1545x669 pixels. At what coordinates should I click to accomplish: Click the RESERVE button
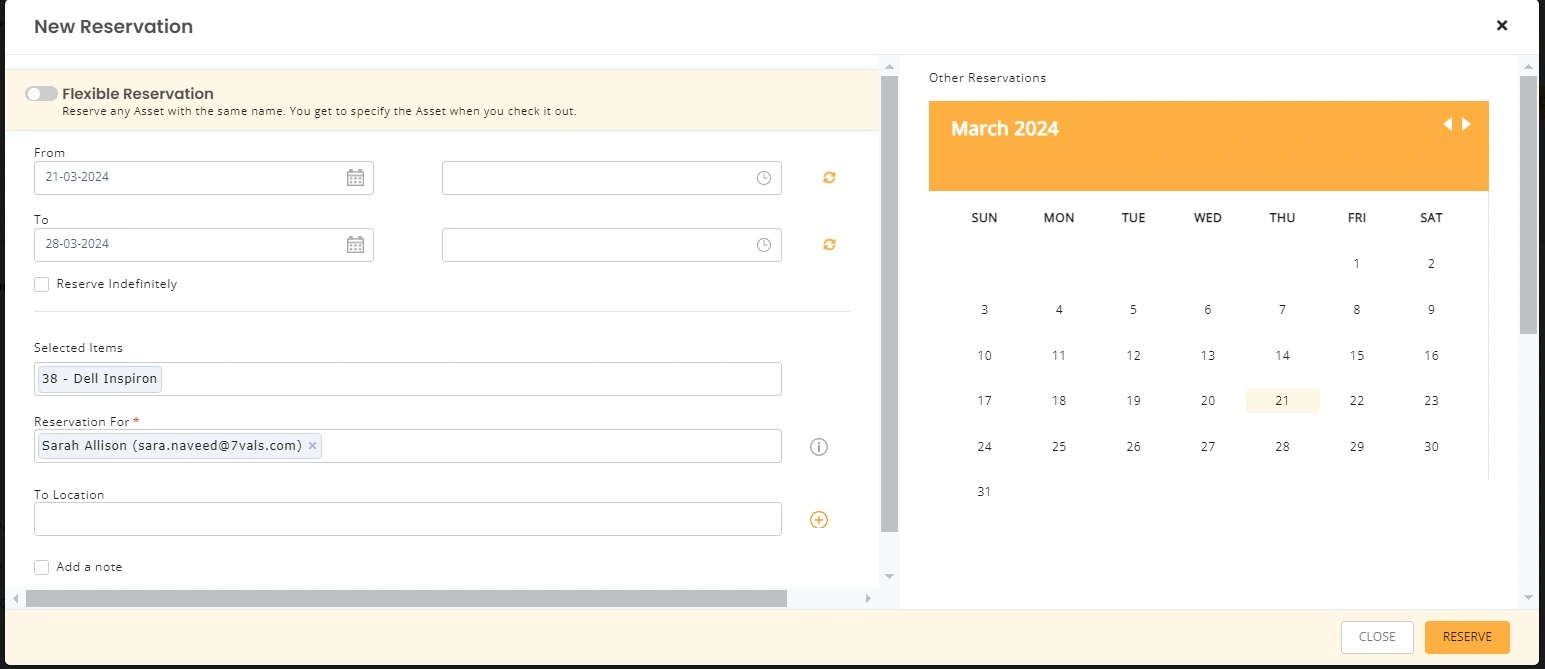[x=1466, y=637]
